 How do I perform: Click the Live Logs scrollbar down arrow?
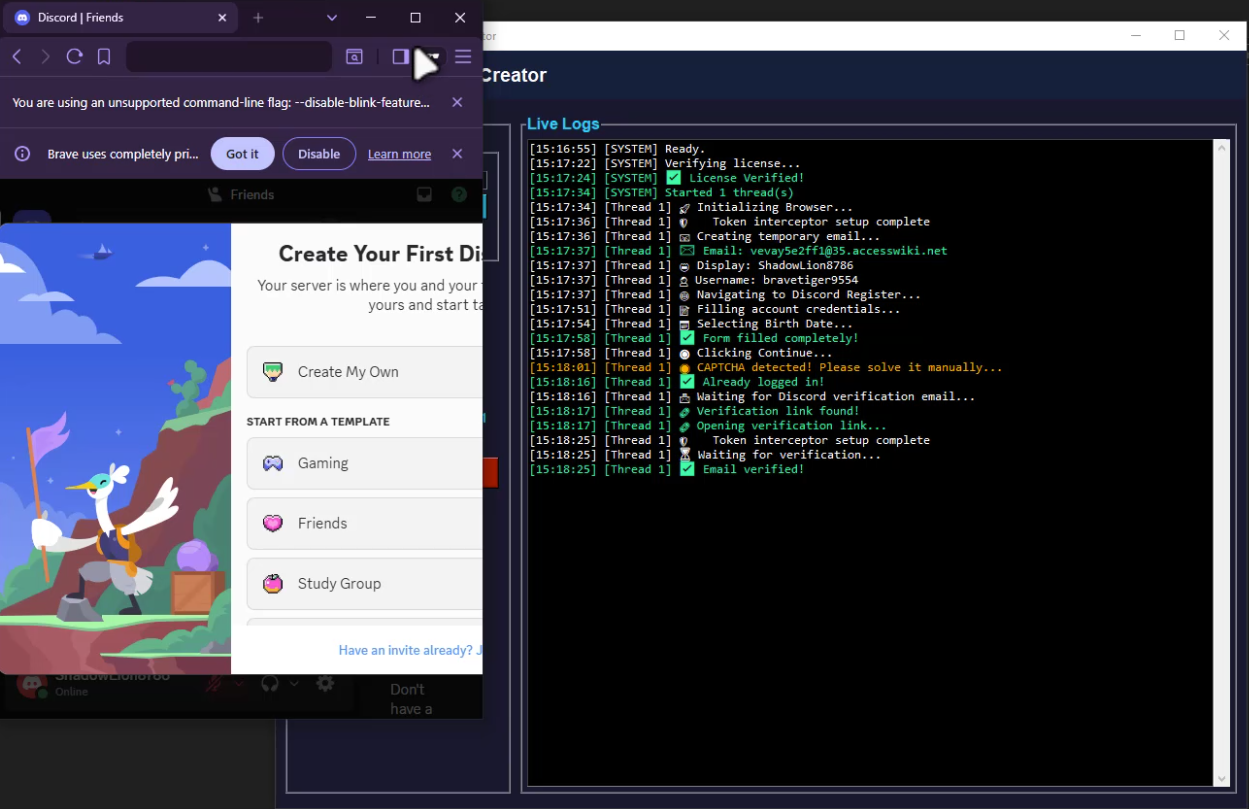pyautogui.click(x=1221, y=779)
